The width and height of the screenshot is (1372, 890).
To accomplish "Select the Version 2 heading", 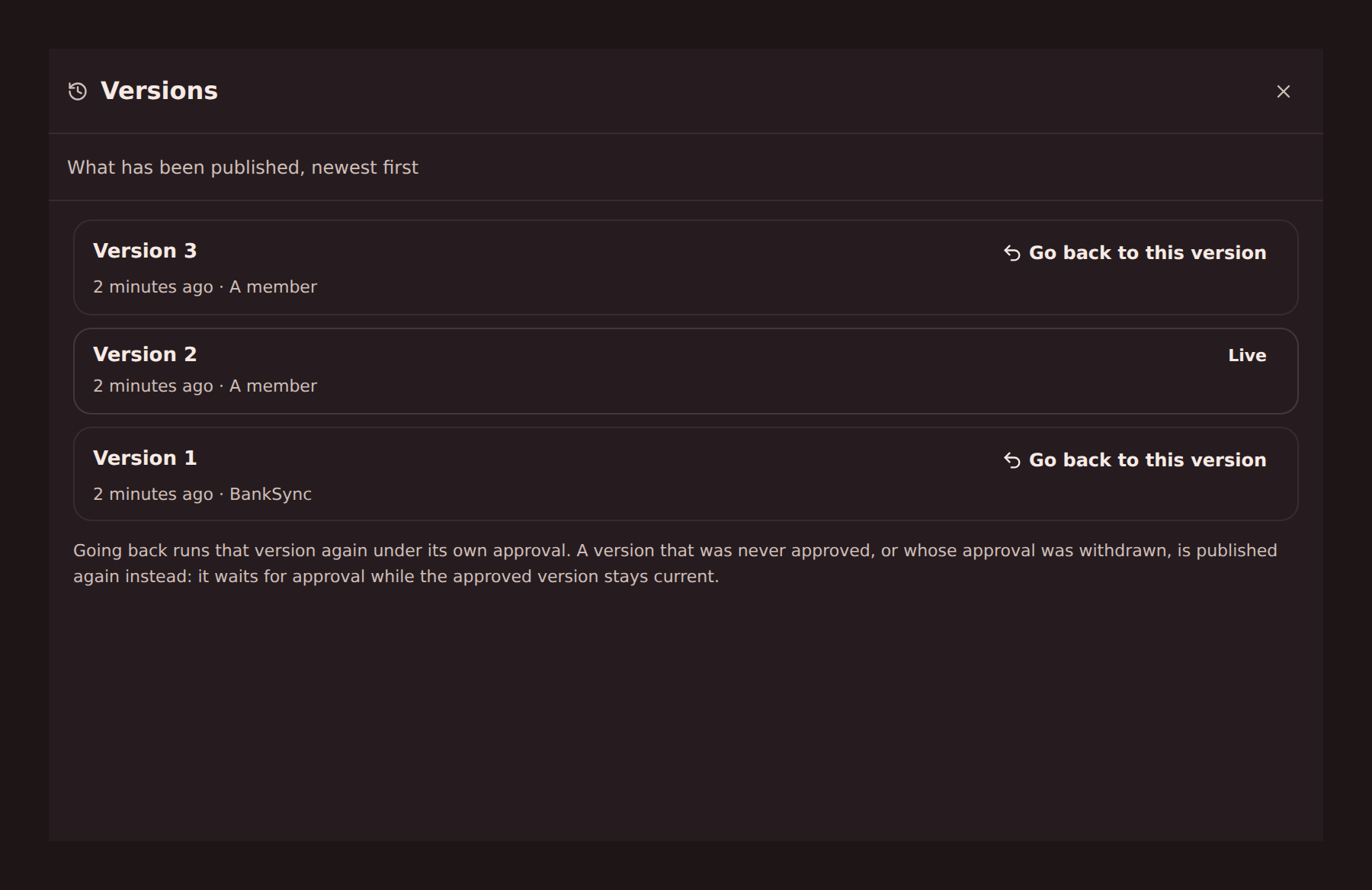I will coord(145,354).
